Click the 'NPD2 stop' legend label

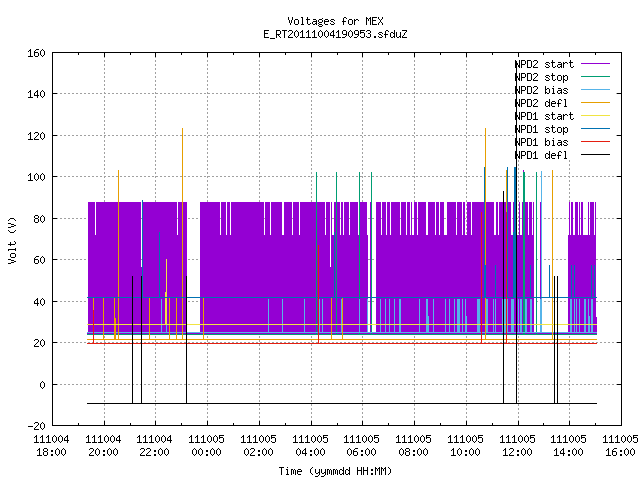click(542, 77)
